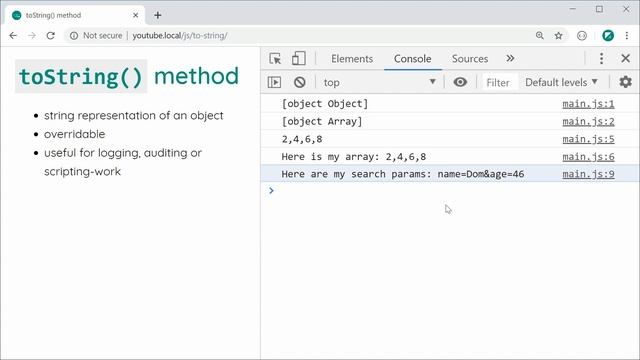This screenshot has width=640, height=360.
Task: Open console settings gear
Action: tap(625, 82)
